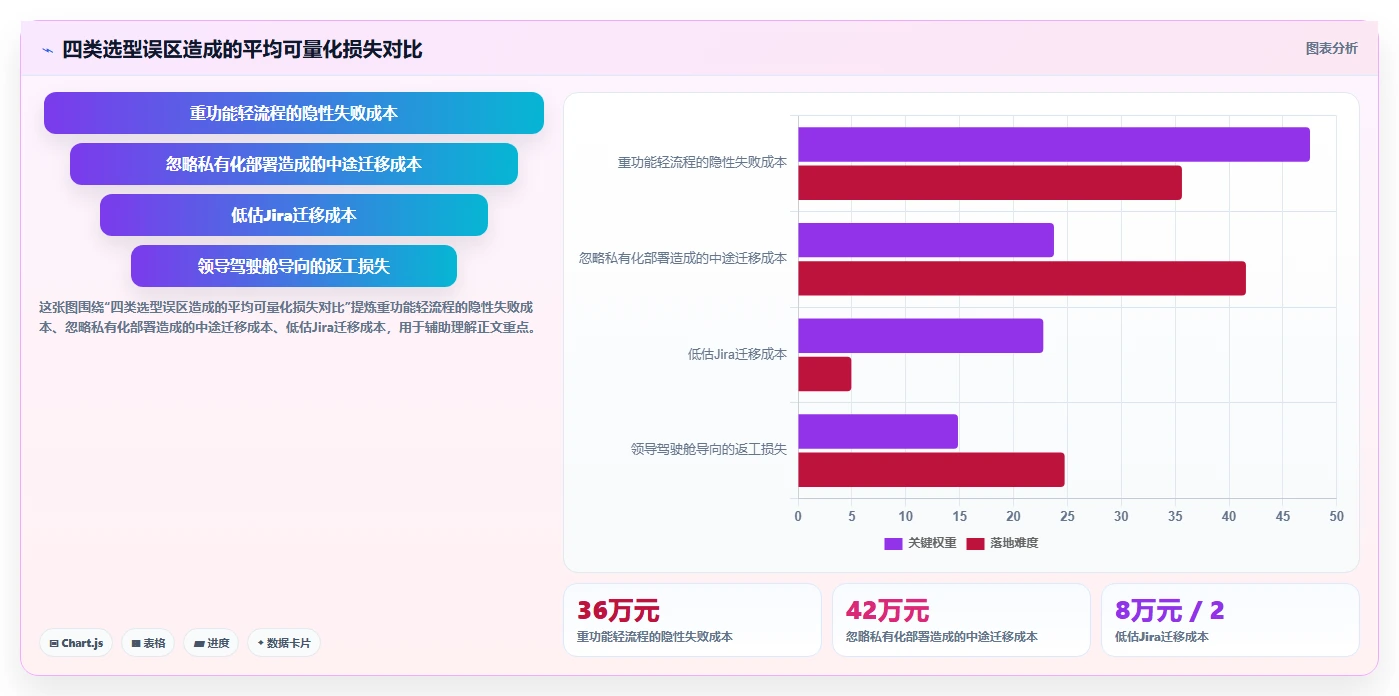Image resolution: width=1399 pixels, height=696 pixels.
Task: Click the caption under the 42万元 card
Action: [942, 637]
